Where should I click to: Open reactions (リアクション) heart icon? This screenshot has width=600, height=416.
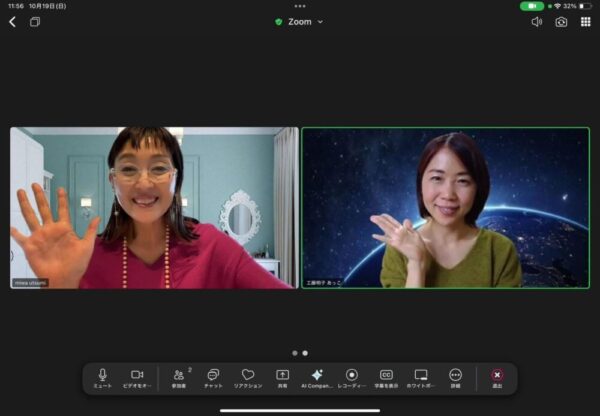pyautogui.click(x=248, y=375)
